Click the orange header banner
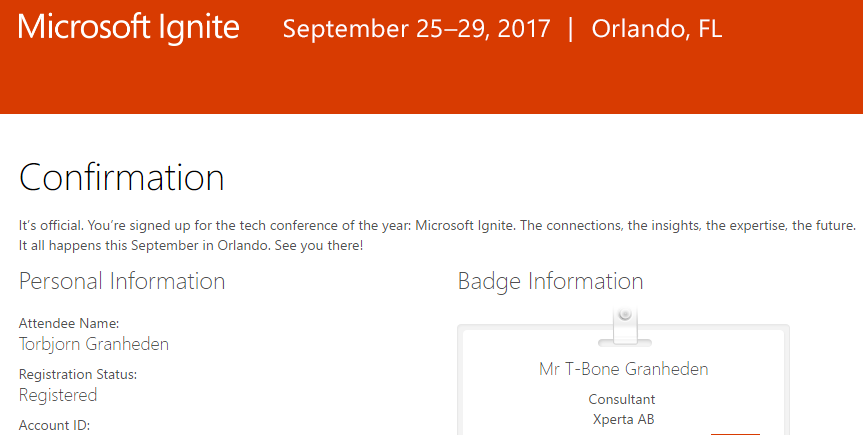Image resolution: width=863 pixels, height=435 pixels. point(432,57)
